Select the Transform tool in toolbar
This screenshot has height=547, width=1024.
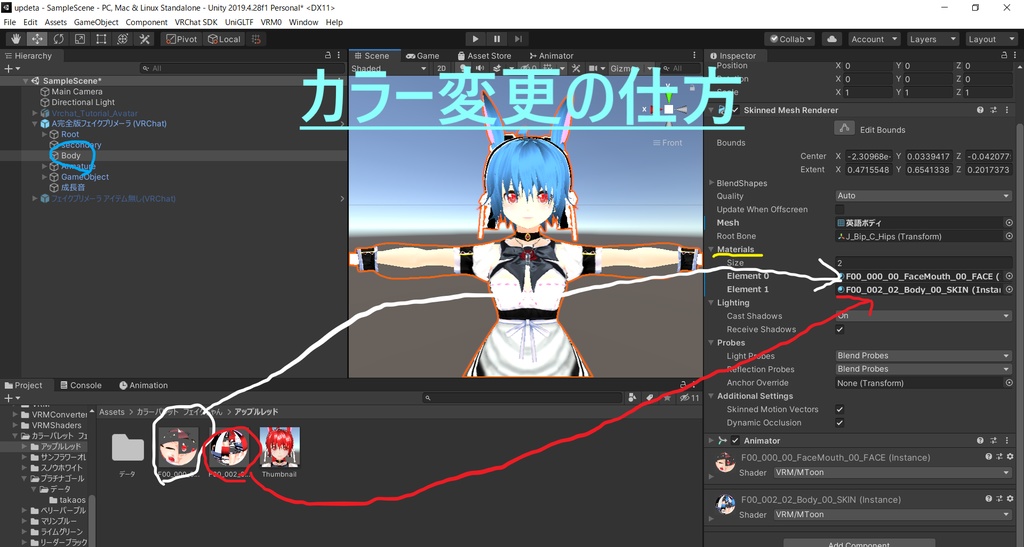(123, 39)
